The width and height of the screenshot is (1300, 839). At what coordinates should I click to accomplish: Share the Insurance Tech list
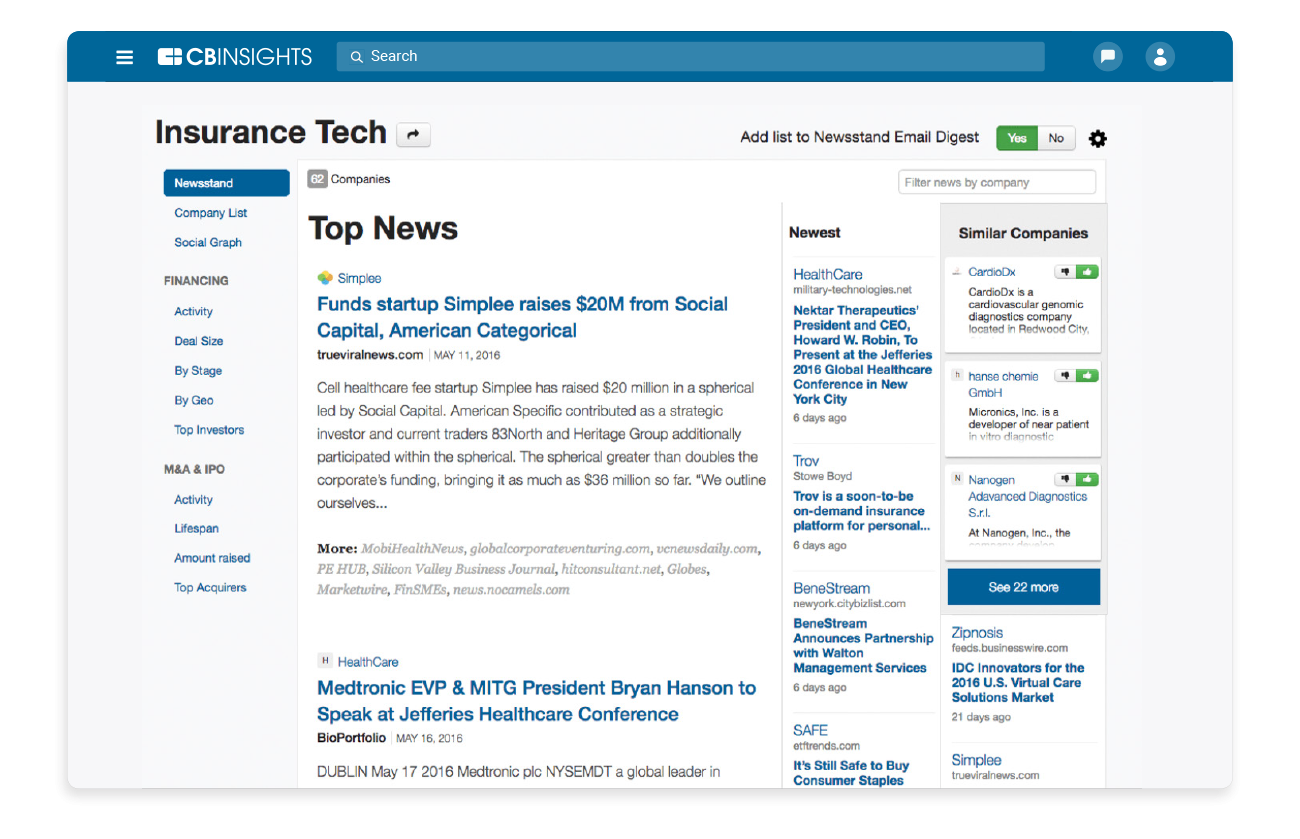pyautogui.click(x=413, y=135)
